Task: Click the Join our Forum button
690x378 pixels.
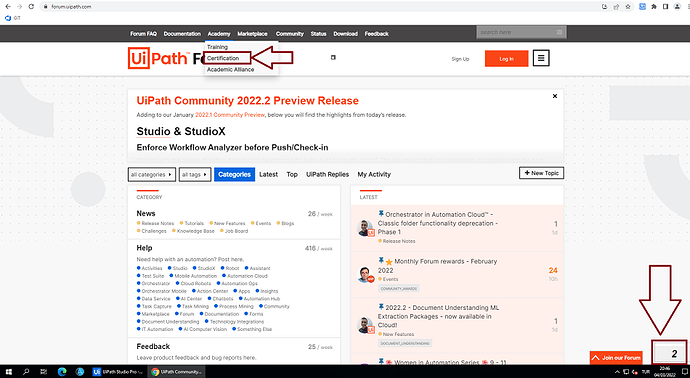Action: (616, 358)
